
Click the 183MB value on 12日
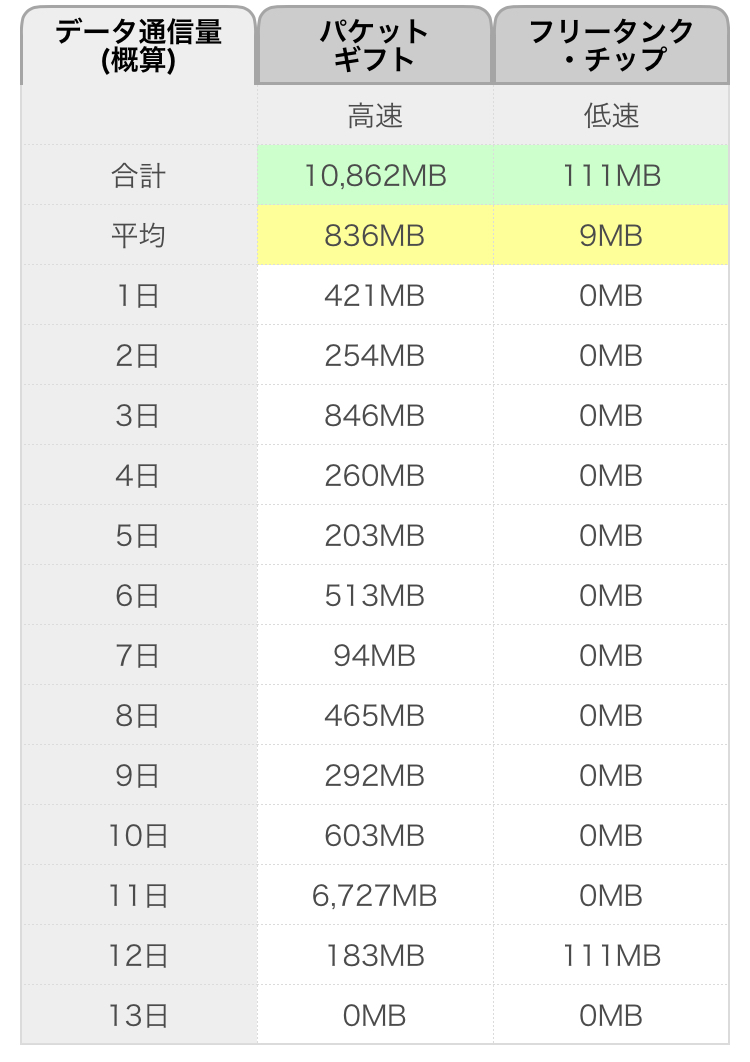375,956
